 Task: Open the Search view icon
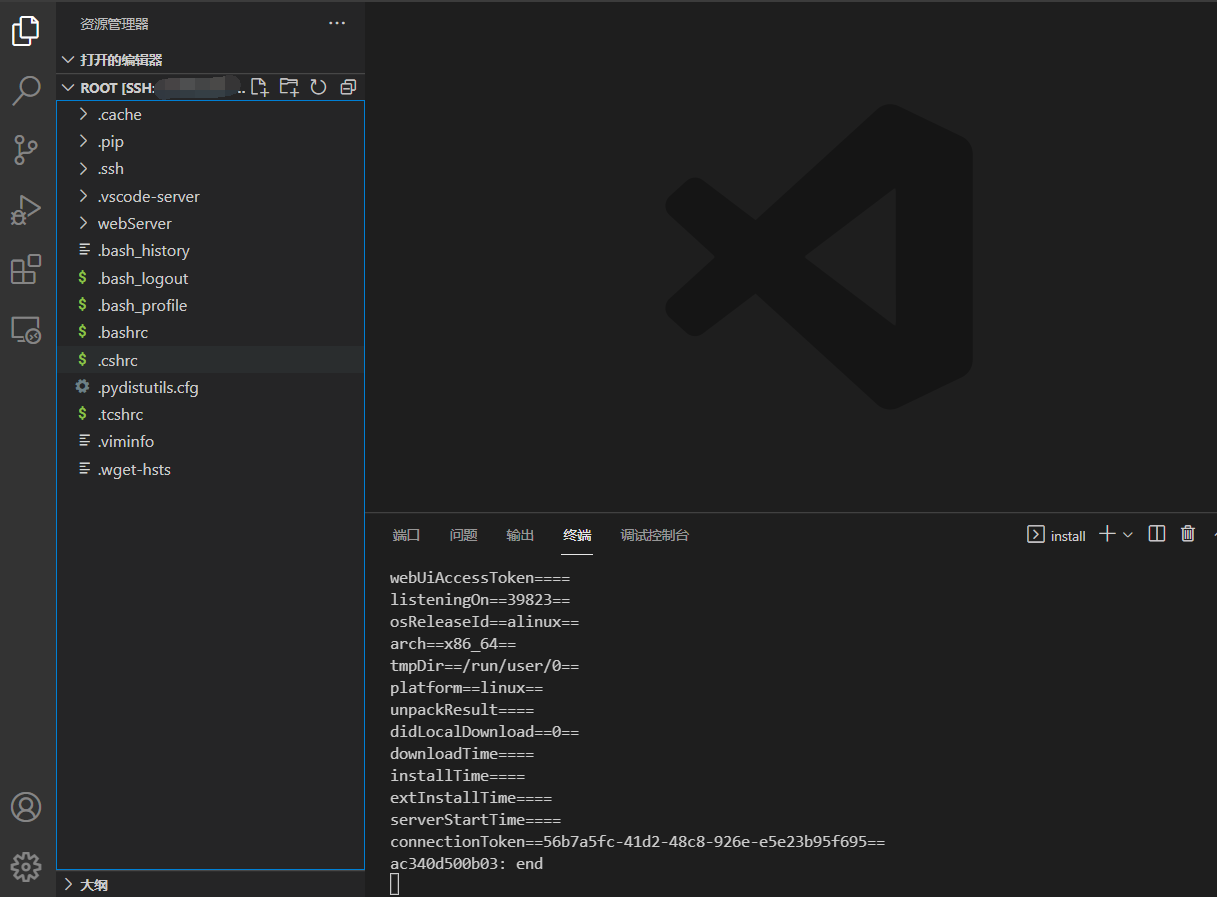click(26, 91)
